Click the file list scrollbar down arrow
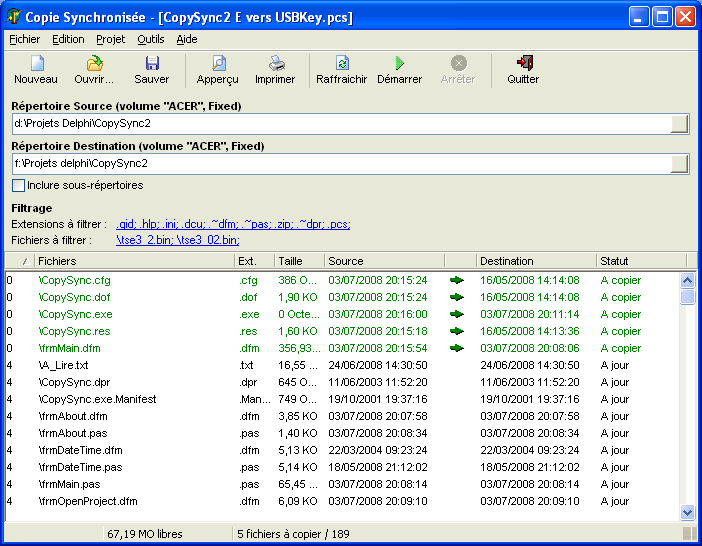Screen dimensions: 702x546 tap(687, 512)
